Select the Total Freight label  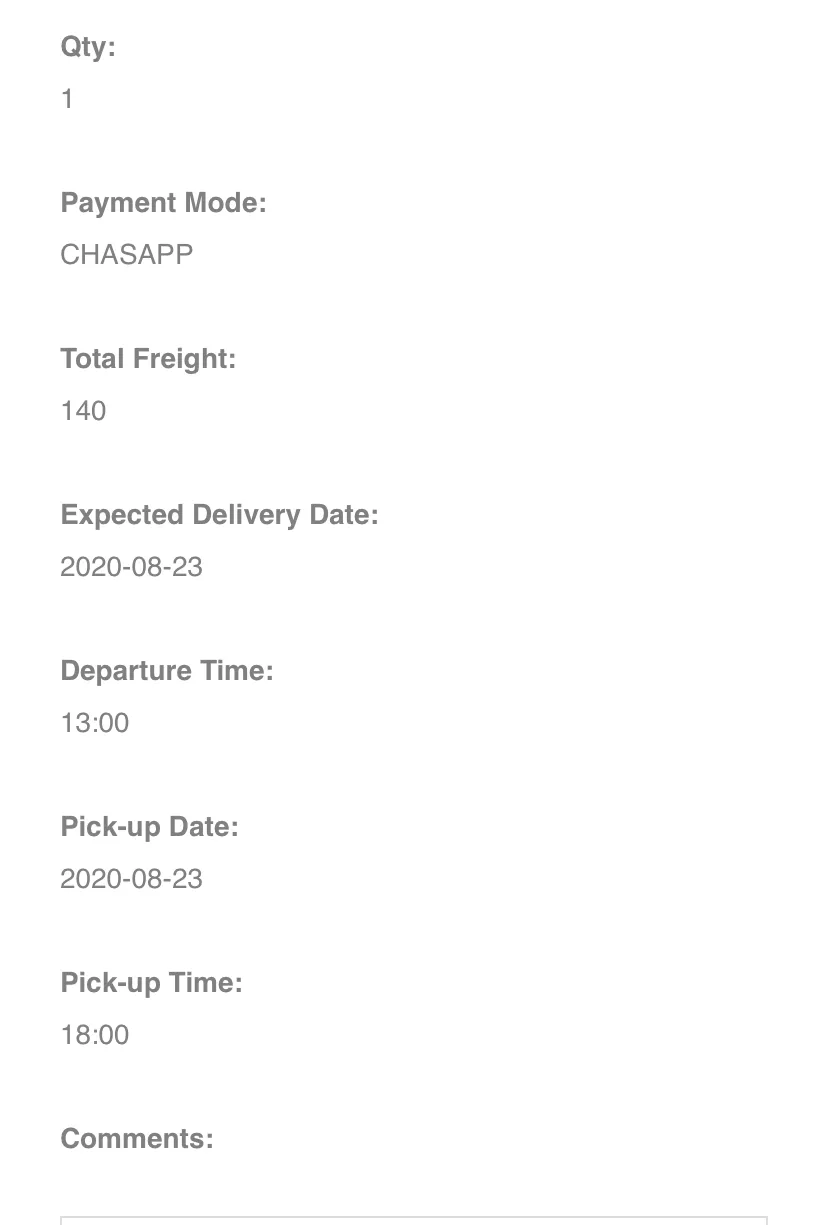tap(148, 359)
